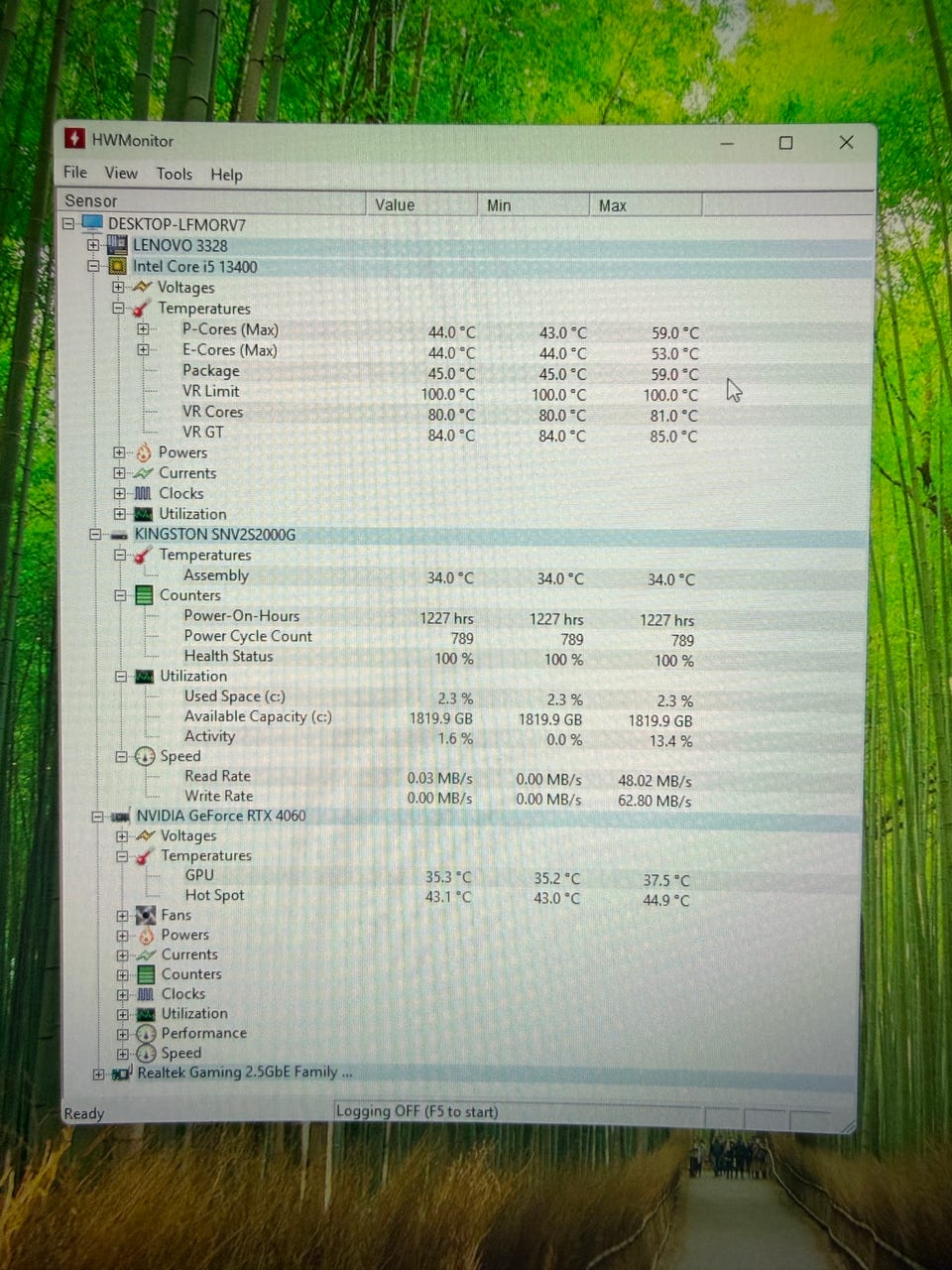Click the thermometer icon by Kingston Temperatures
The image size is (952, 1270).
click(x=145, y=555)
